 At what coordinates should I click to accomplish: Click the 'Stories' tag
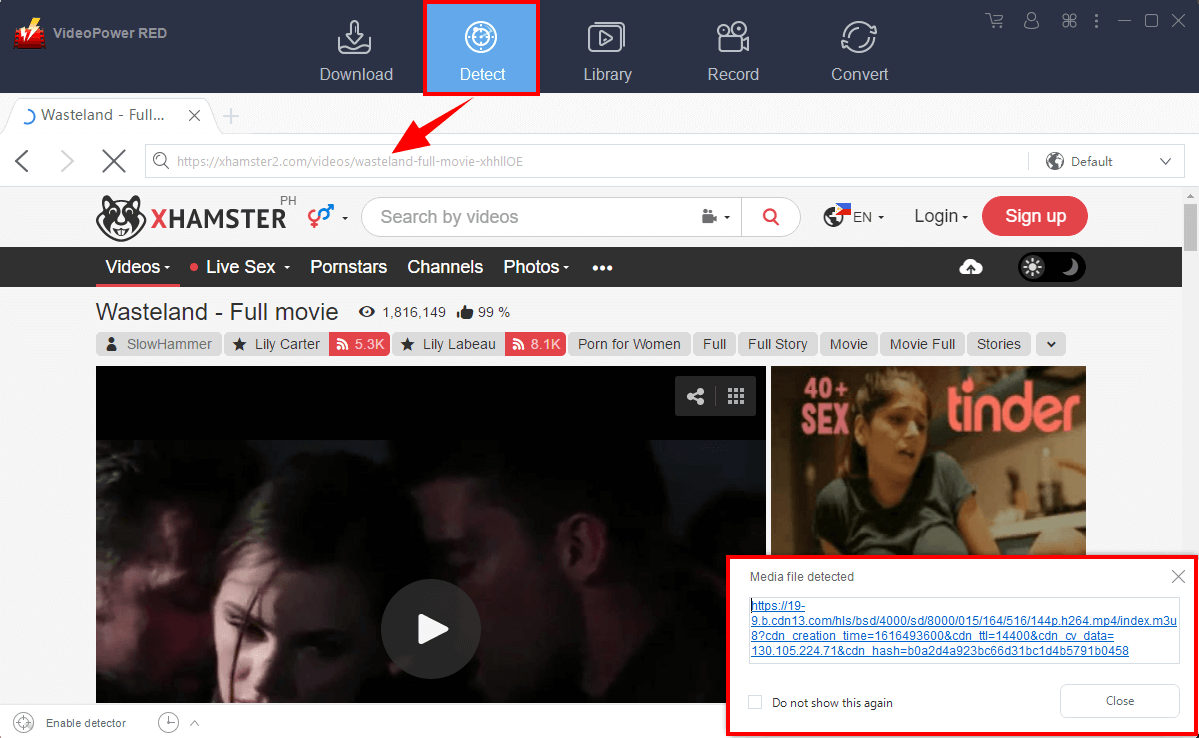[x=998, y=344]
